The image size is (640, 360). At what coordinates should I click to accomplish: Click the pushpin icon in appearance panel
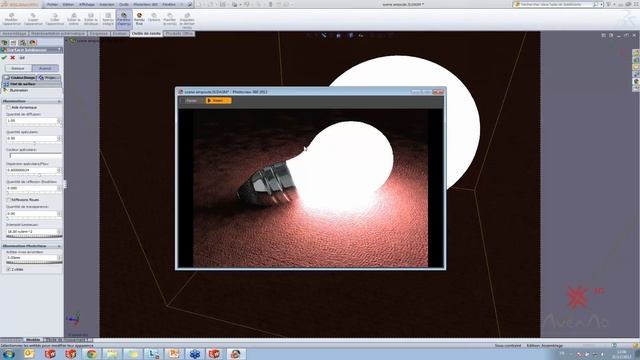(22, 58)
